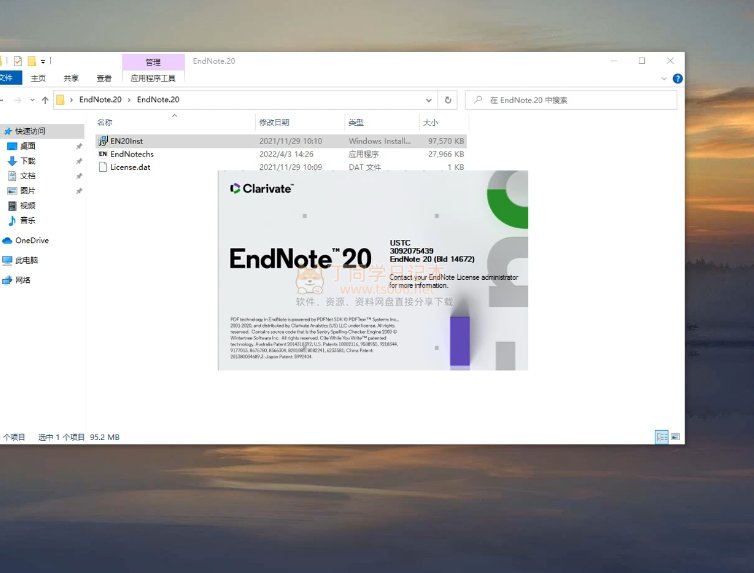Viewport: 754px width, 573px height.
Task: Switch to the 查看 ribbon tab
Action: coord(104,78)
